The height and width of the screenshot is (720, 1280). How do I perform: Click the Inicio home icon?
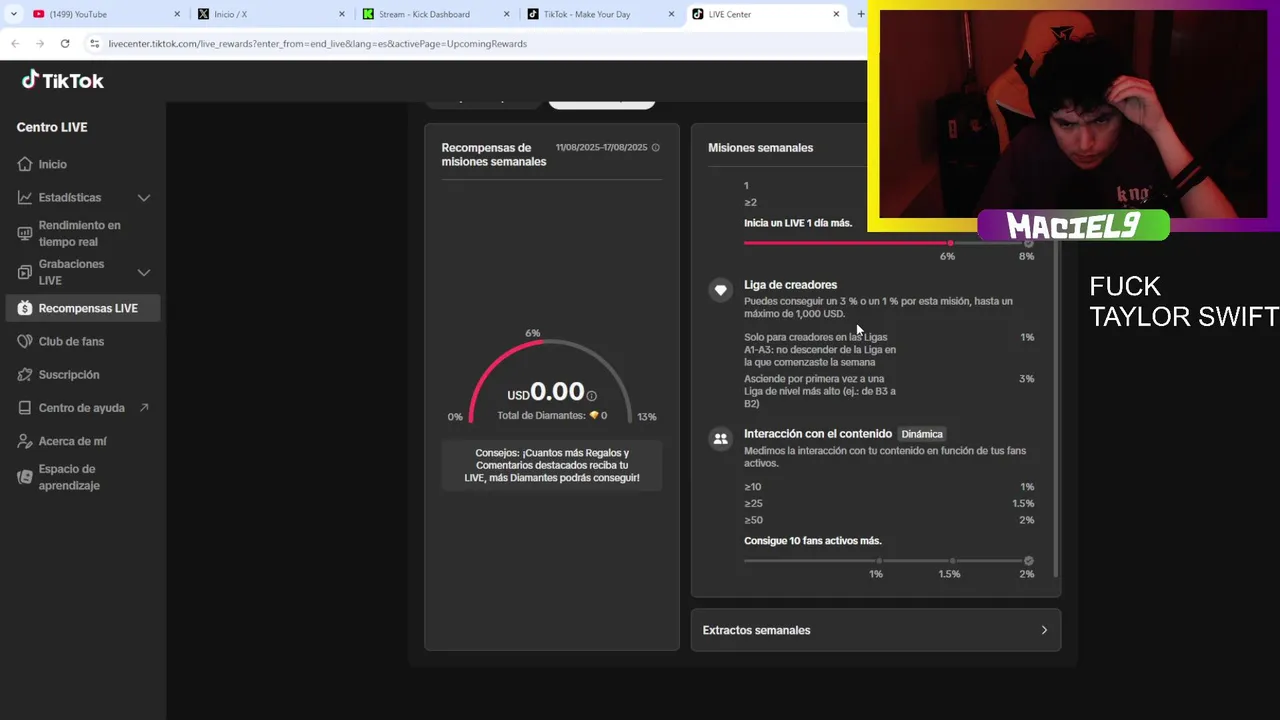coord(25,164)
